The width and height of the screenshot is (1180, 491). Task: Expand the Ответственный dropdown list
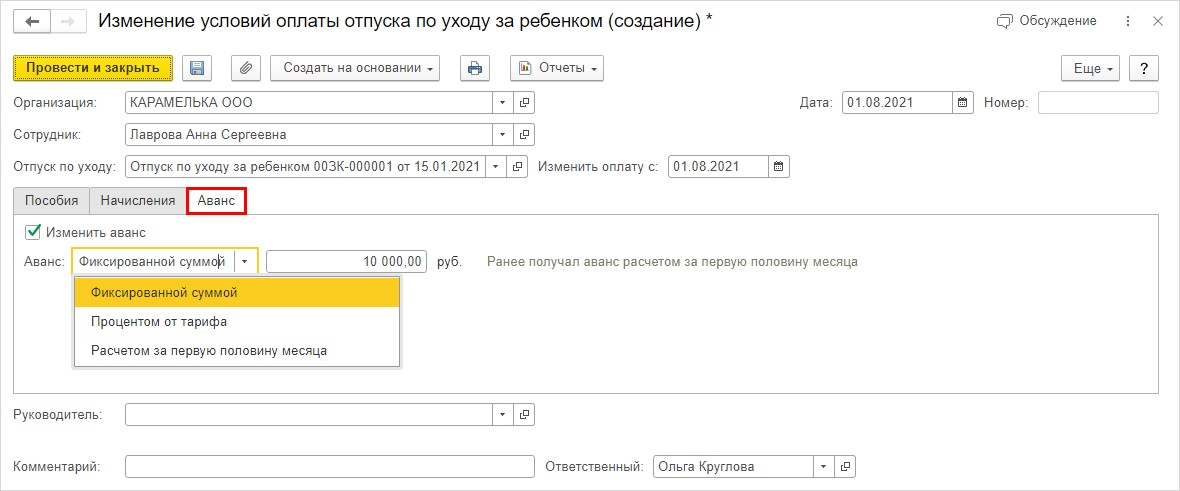825,467
